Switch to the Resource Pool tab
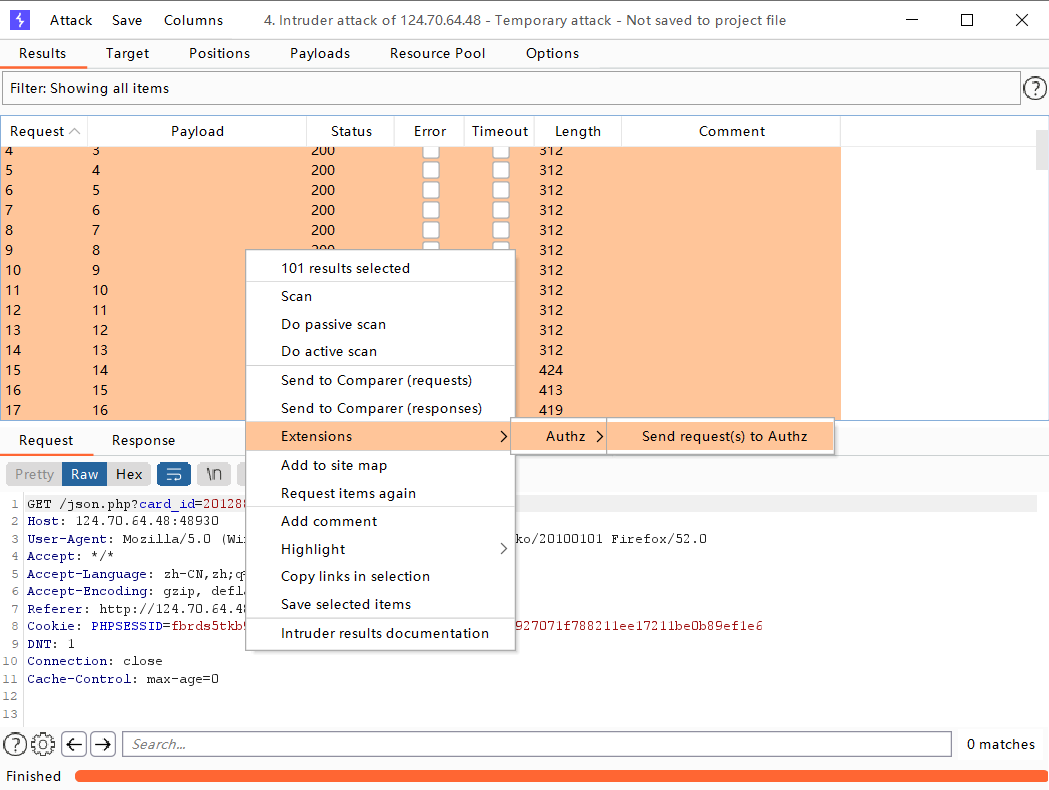 [438, 54]
